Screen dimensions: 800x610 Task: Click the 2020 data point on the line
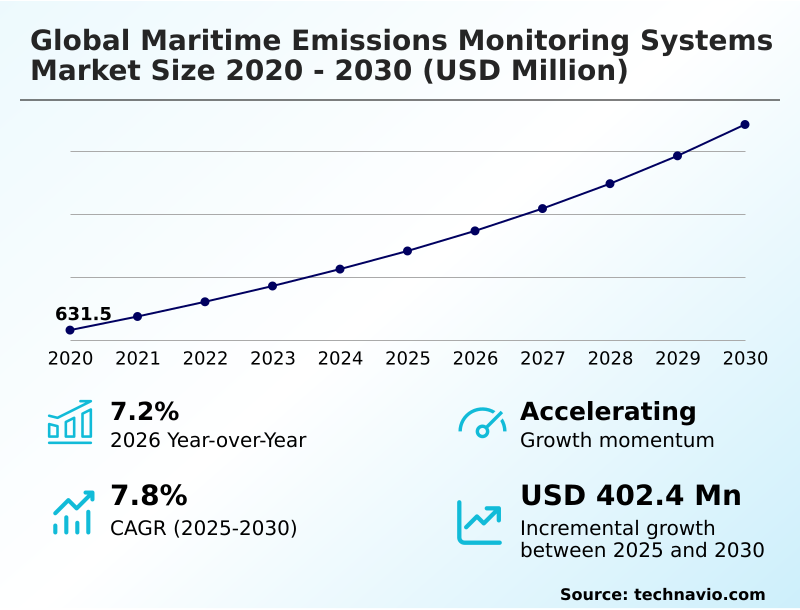[70, 330]
